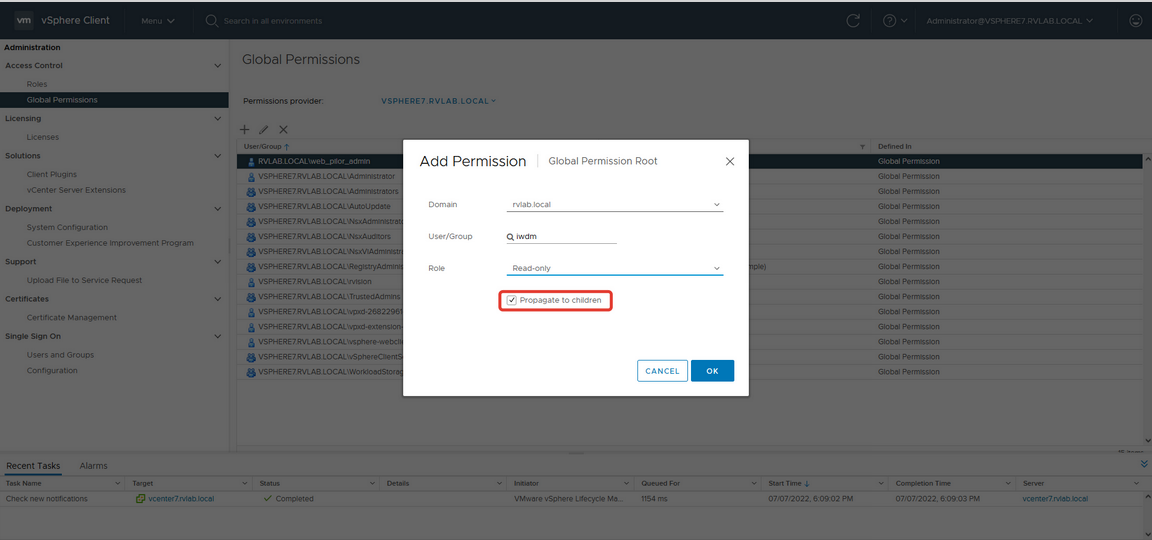The width and height of the screenshot is (1152, 540).
Task: Click the sort arrow beside User/Group header
Action: 287,147
